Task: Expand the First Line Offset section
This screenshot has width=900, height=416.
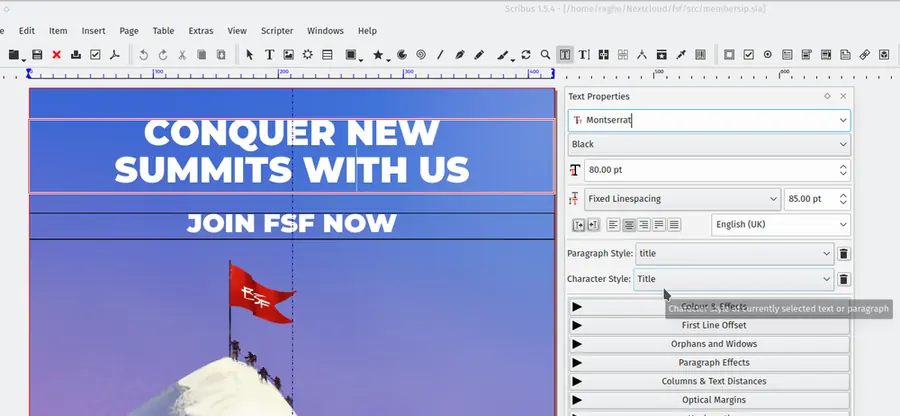Action: [x=709, y=325]
